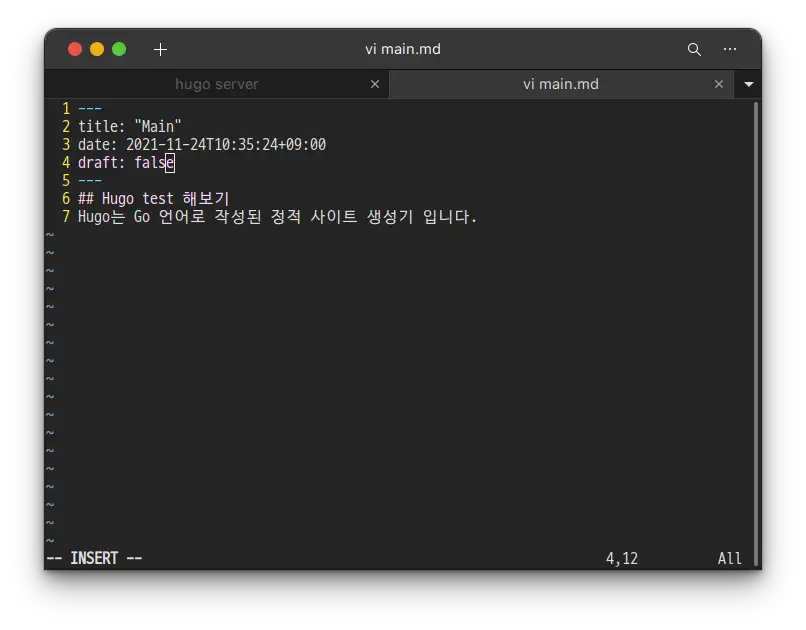Image resolution: width=806 pixels, height=630 pixels.
Task: Click the red close window button
Action: tap(75, 49)
